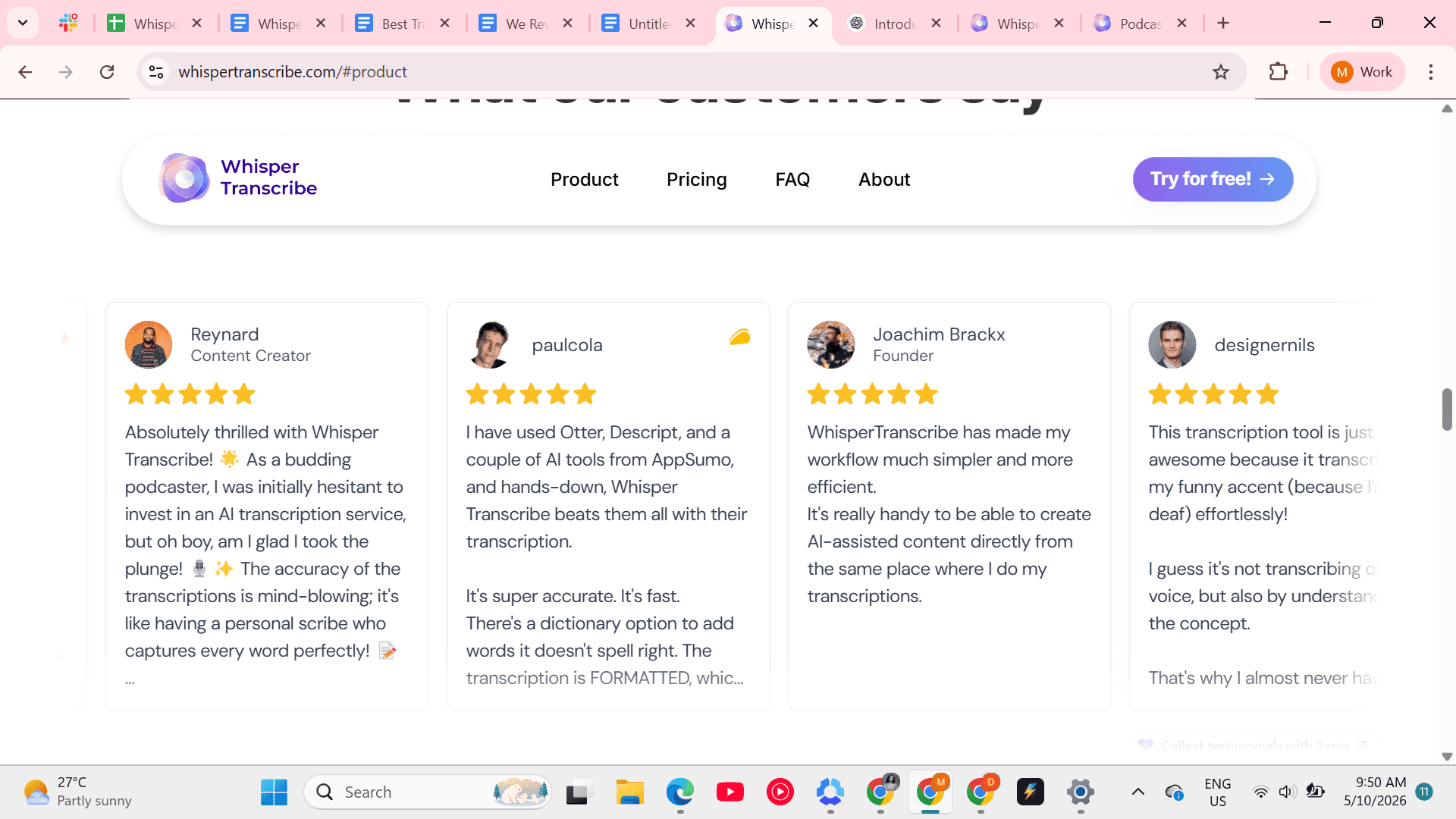Select the name Joachim Brackx
Screen dimensions: 1456x819
pos(939,334)
